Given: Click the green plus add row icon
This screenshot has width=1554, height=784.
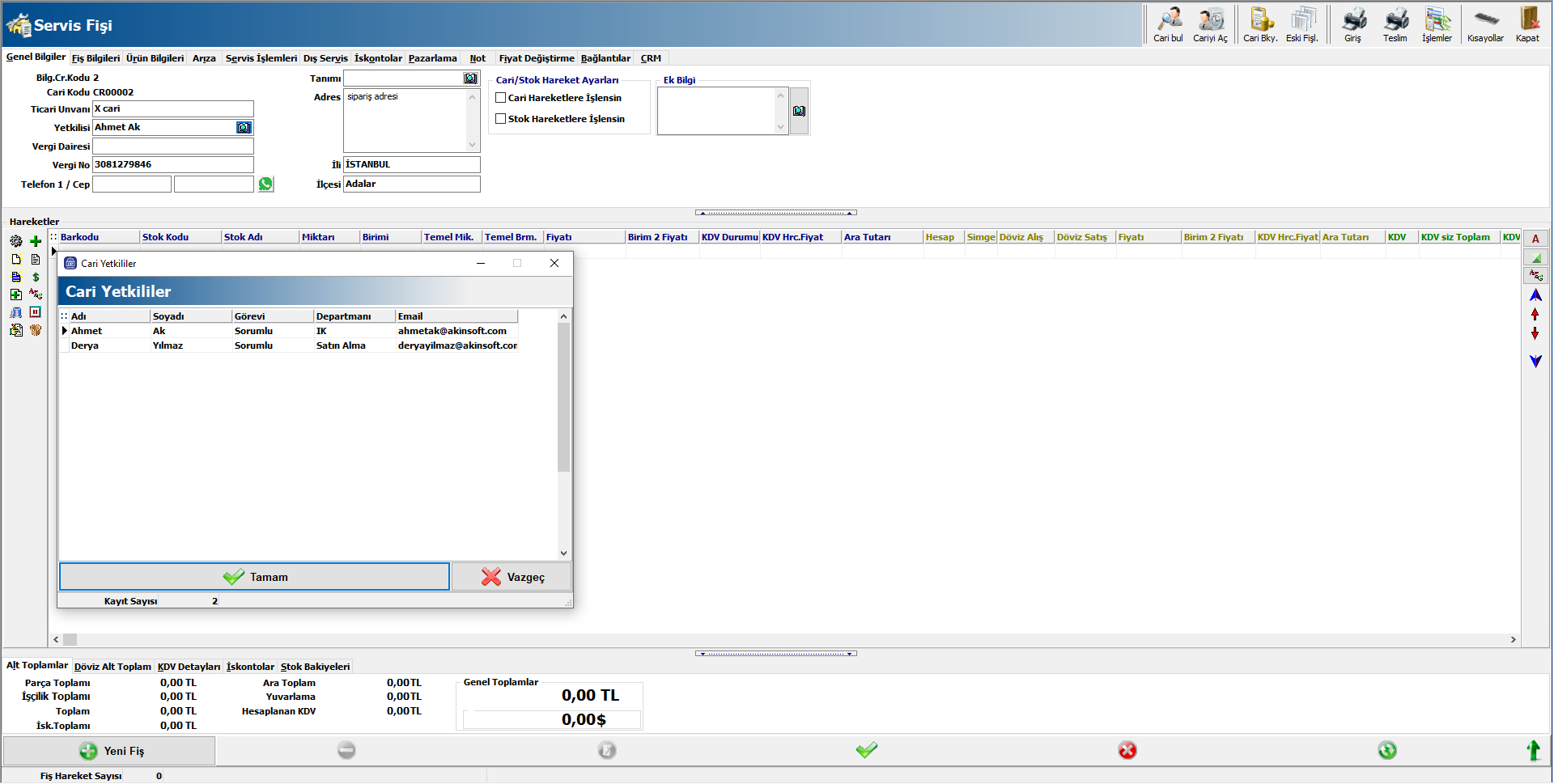Looking at the screenshot, I should (36, 241).
